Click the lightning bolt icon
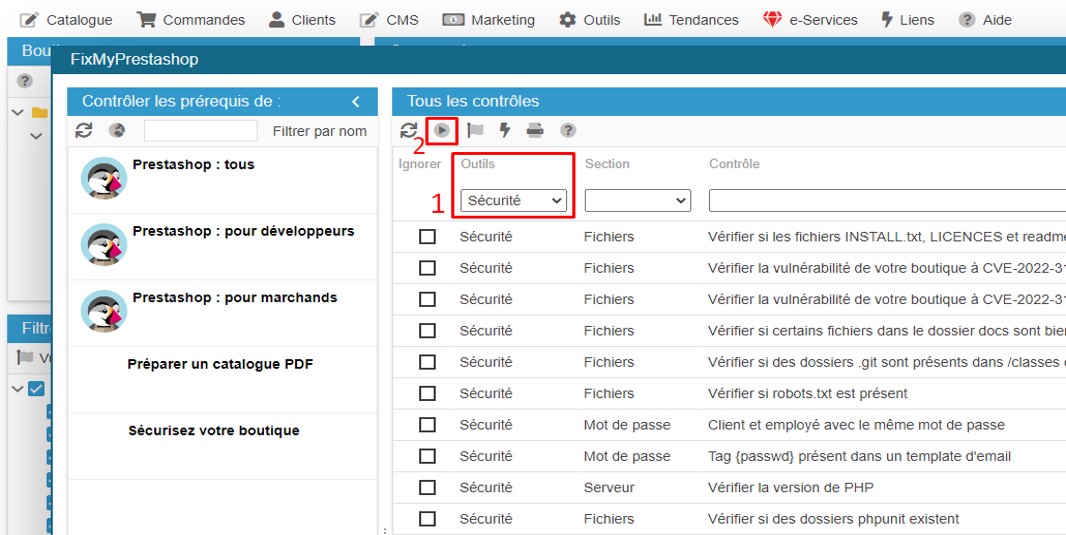The image size is (1066, 535). tap(505, 130)
